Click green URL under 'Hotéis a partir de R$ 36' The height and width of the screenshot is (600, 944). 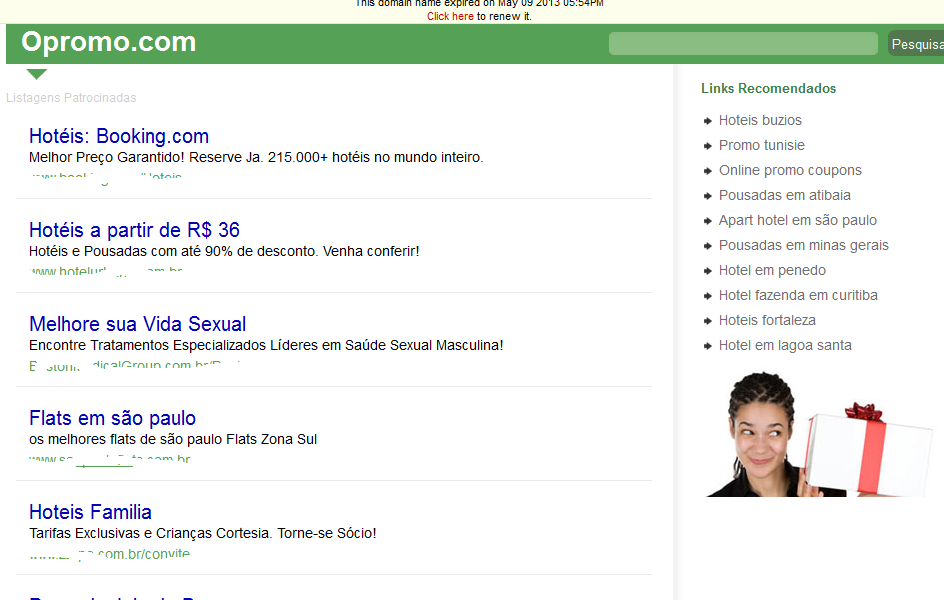pyautogui.click(x=105, y=270)
